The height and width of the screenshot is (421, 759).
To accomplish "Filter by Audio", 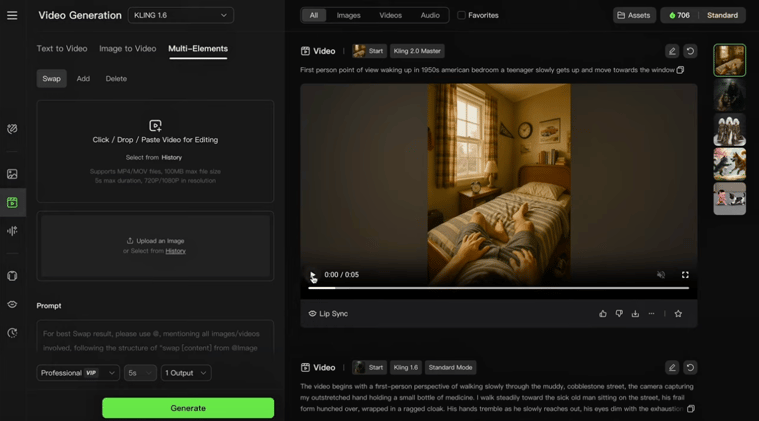I will point(430,15).
